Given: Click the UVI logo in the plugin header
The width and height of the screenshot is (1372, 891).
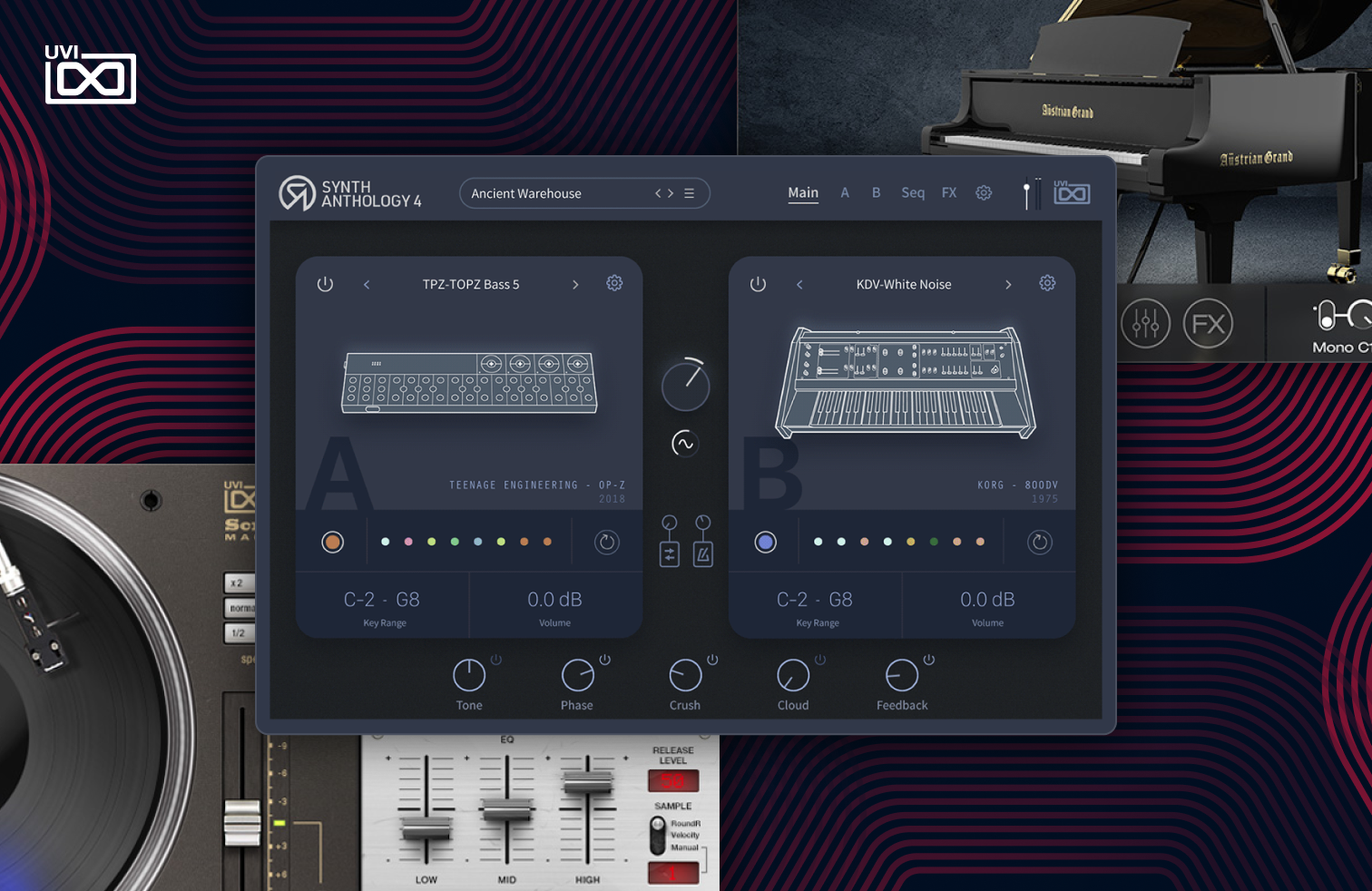Looking at the screenshot, I should 1072,191.
